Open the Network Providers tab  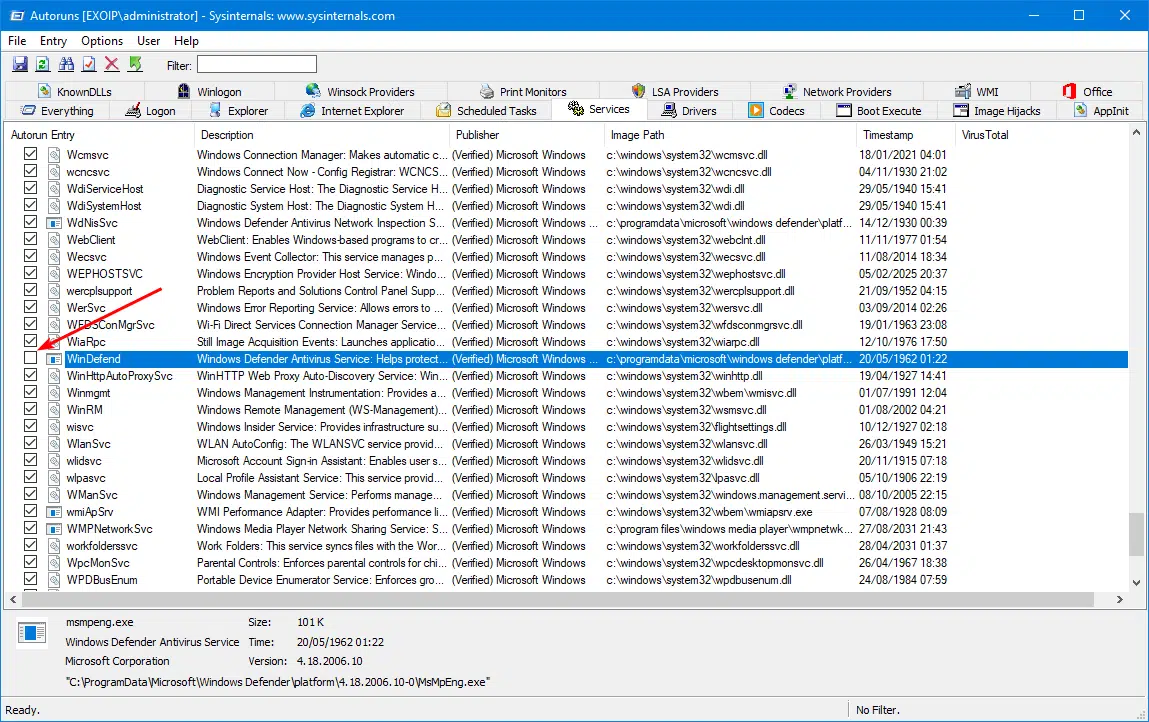[837, 92]
